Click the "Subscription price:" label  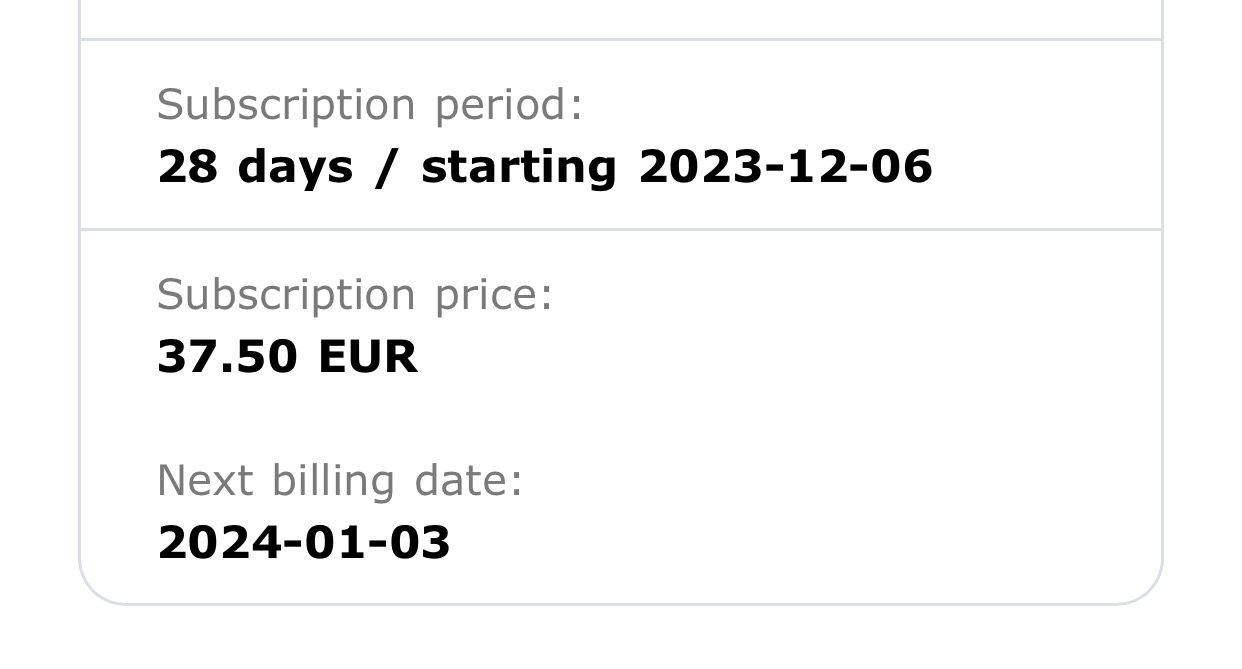point(354,295)
